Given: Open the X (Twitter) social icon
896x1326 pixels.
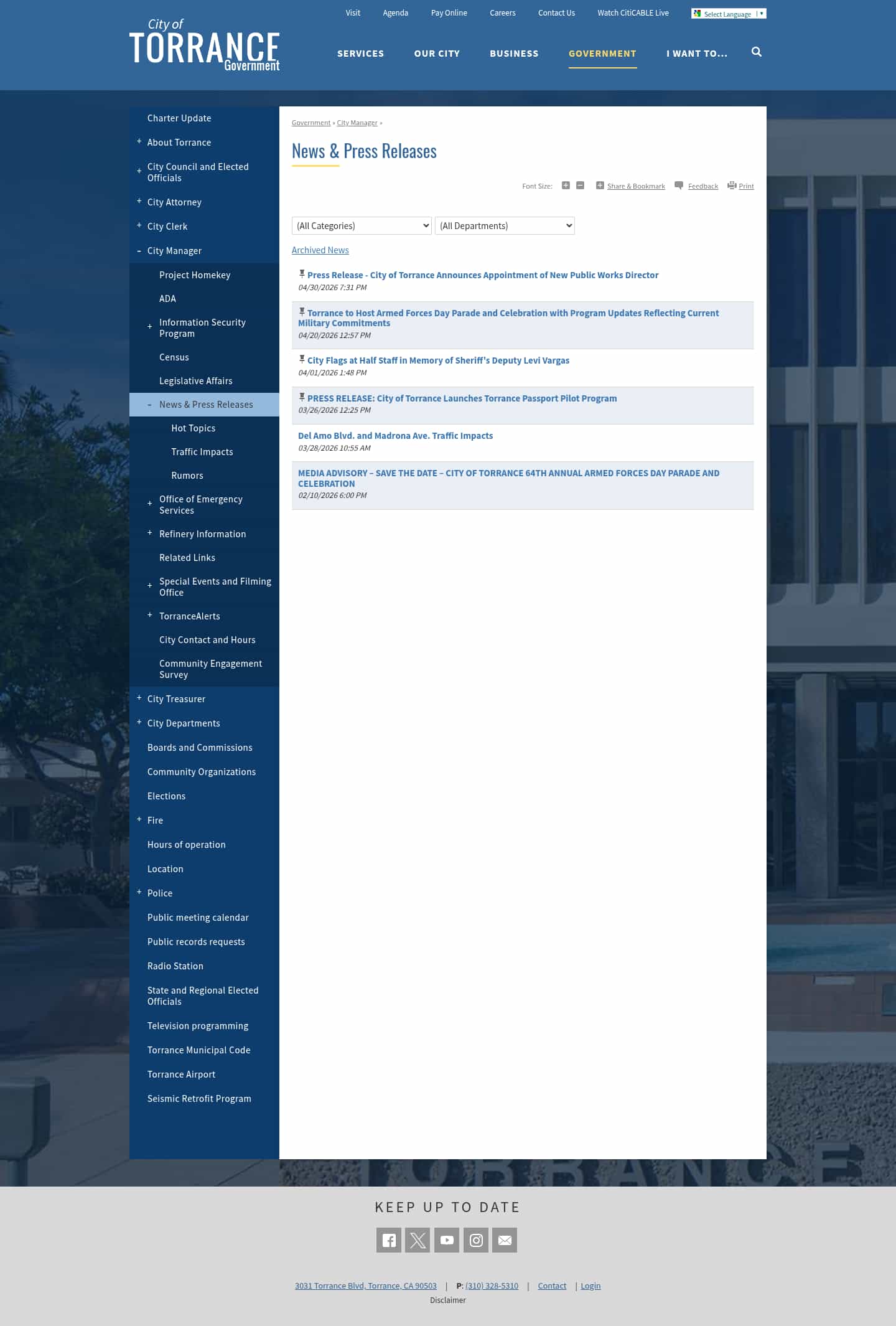Looking at the screenshot, I should point(418,1240).
